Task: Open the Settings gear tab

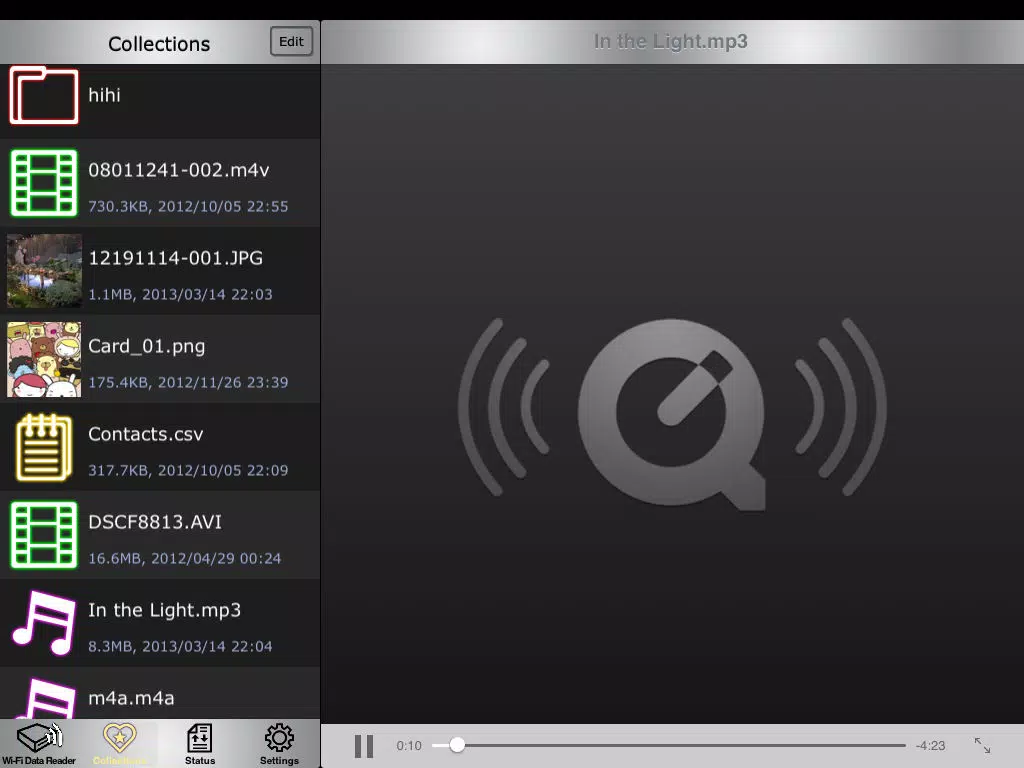Action: [279, 744]
